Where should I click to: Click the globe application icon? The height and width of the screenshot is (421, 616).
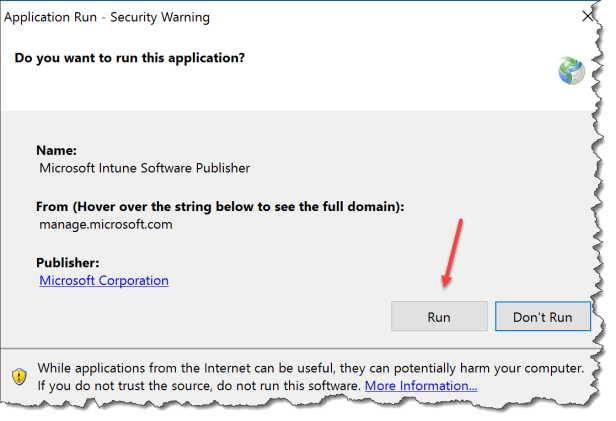(571, 70)
